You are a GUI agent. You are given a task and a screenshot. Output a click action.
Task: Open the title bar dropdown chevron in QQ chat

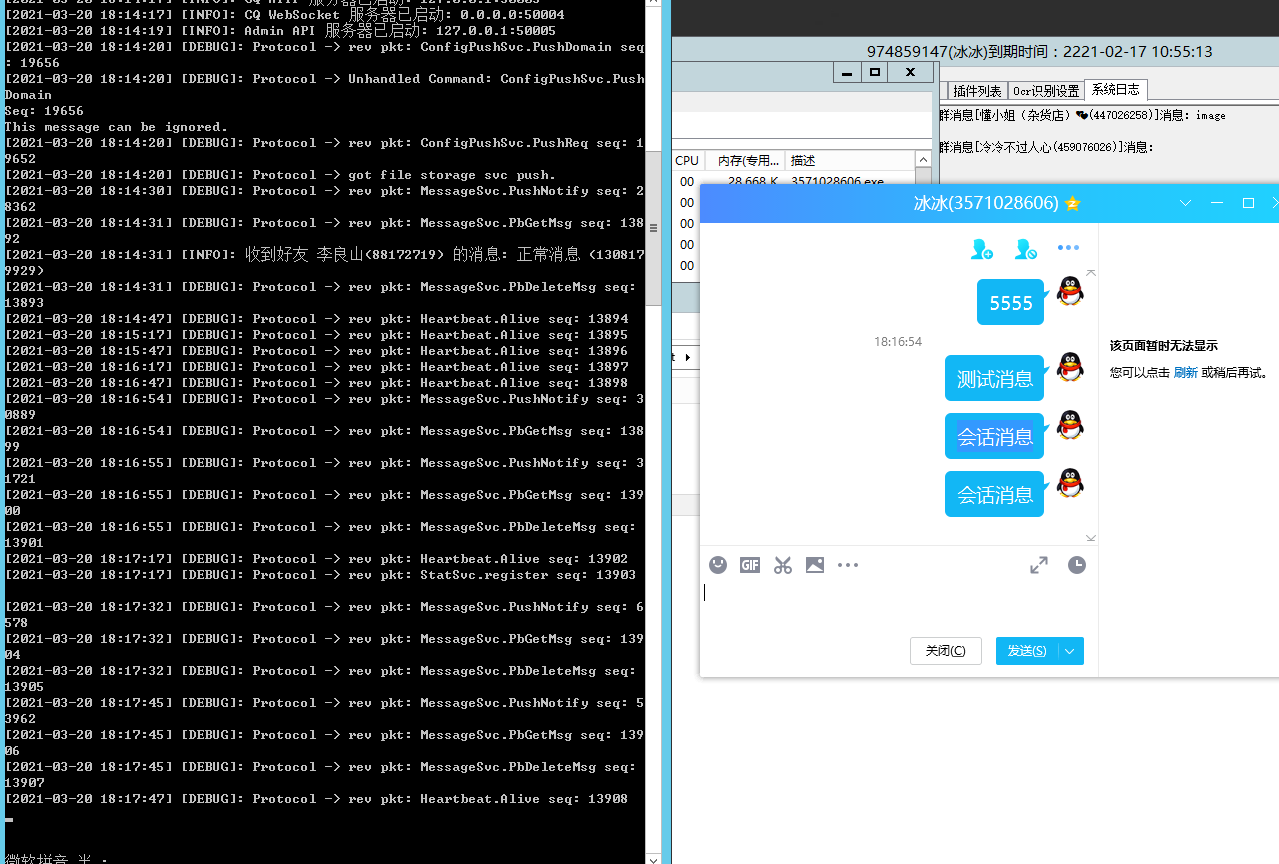(1186, 203)
